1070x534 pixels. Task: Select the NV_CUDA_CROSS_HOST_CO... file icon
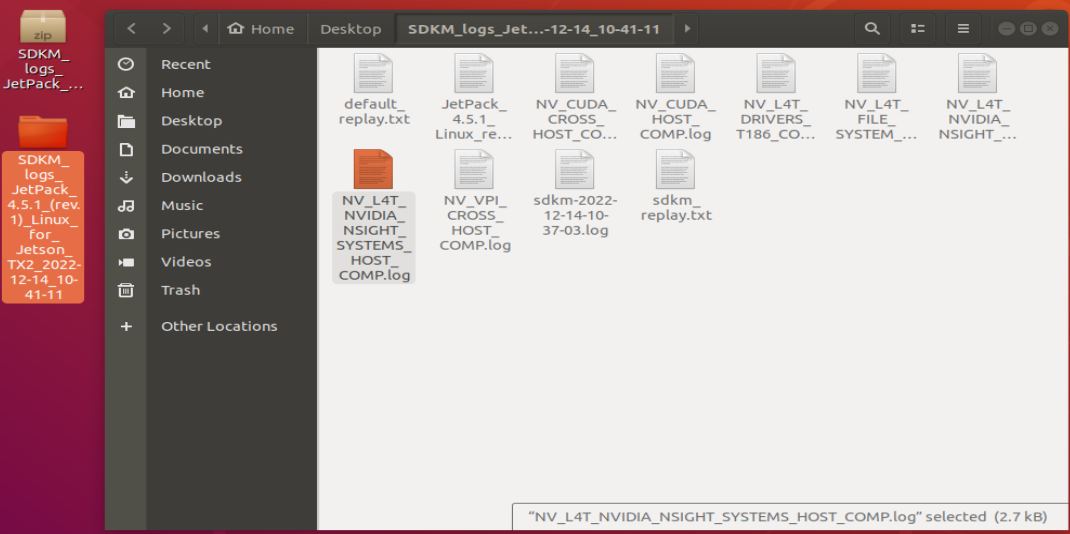(575, 73)
